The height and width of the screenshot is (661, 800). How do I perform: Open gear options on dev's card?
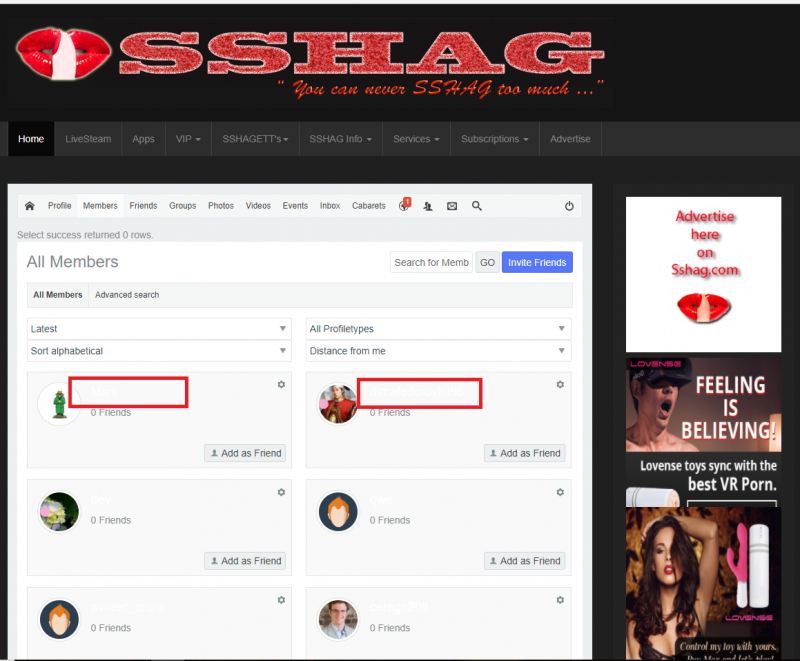281,492
